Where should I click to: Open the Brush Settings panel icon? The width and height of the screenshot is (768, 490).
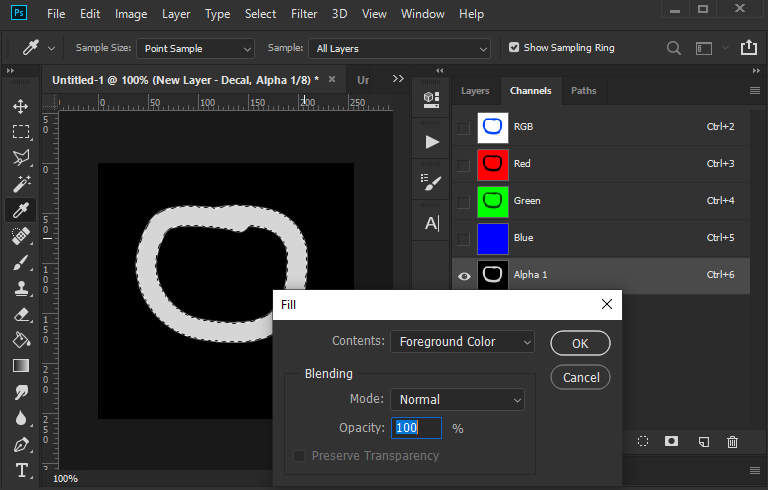431,182
